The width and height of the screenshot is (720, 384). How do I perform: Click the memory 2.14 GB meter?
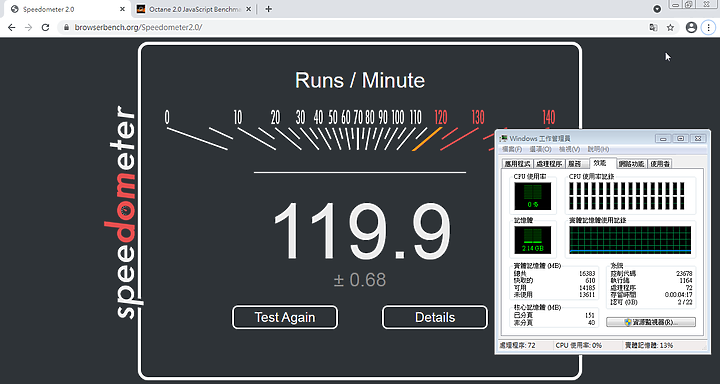[533, 240]
